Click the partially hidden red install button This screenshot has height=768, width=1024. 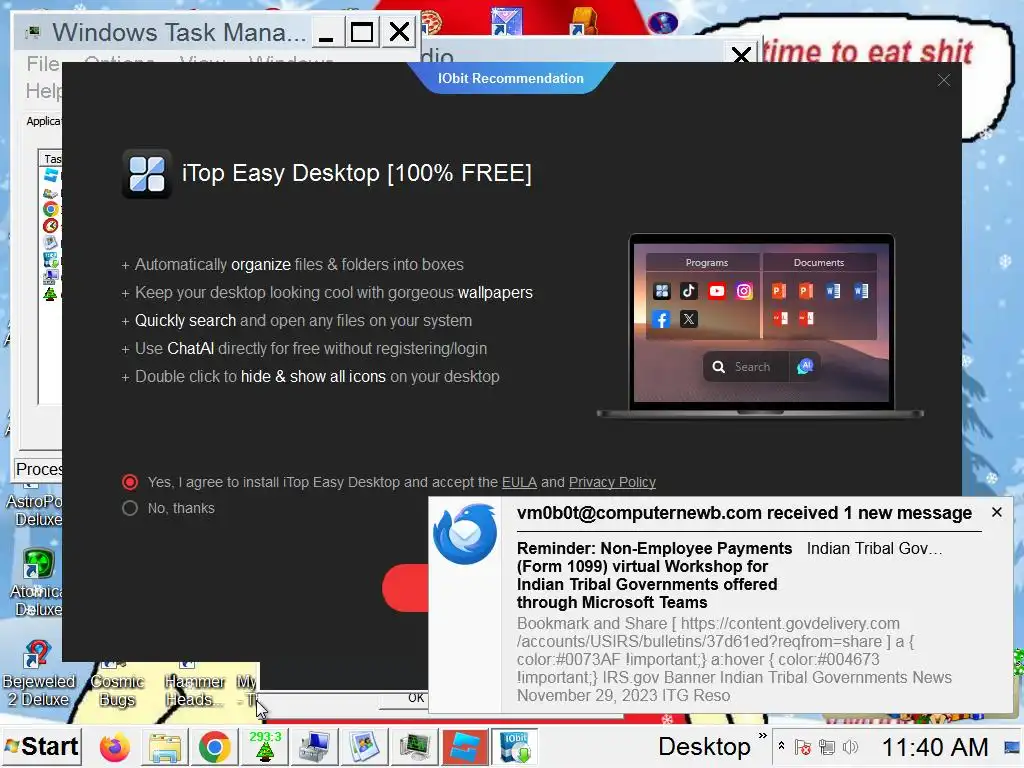tap(405, 588)
